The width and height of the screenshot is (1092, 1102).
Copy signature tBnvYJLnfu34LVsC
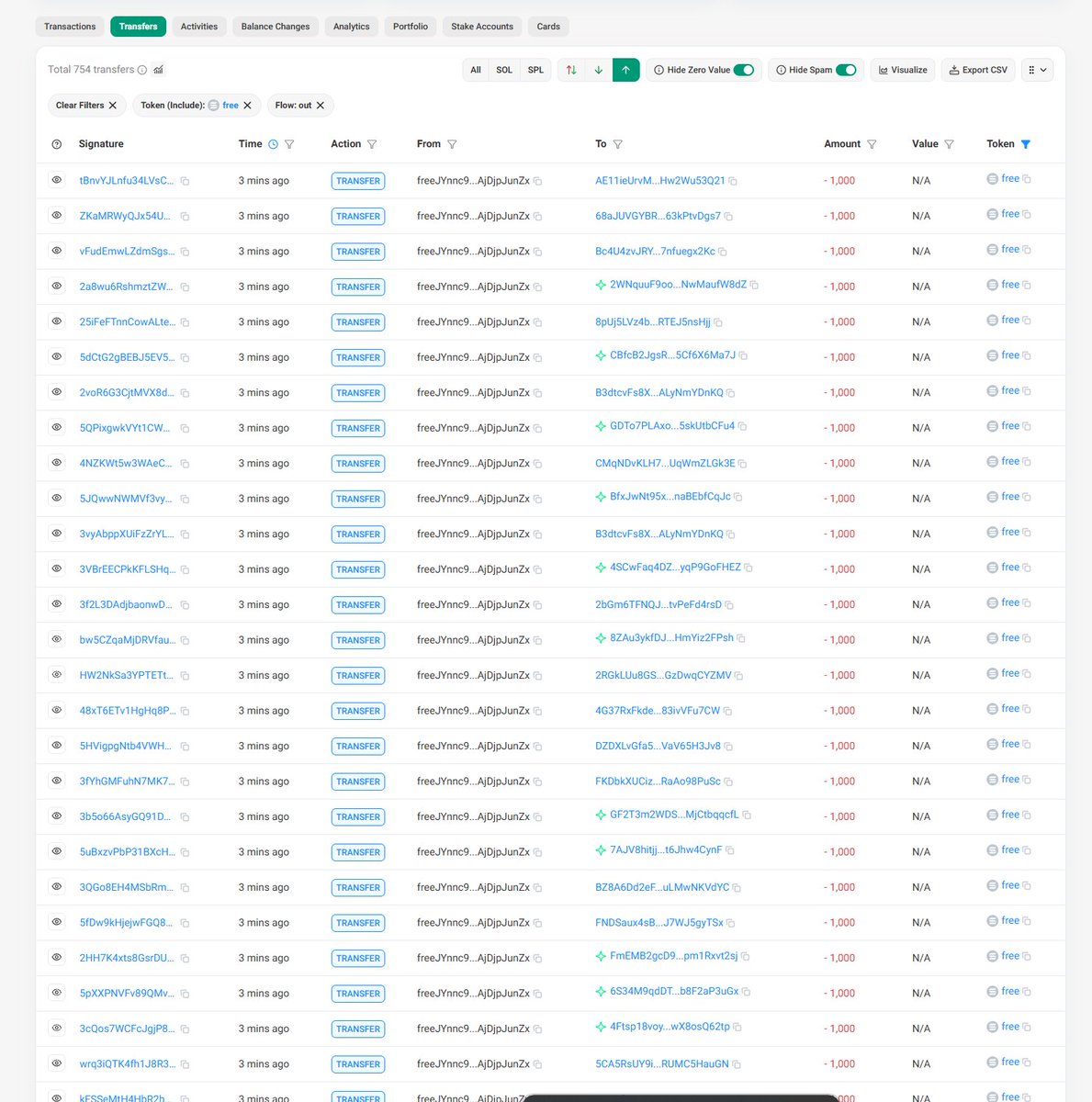(x=185, y=181)
